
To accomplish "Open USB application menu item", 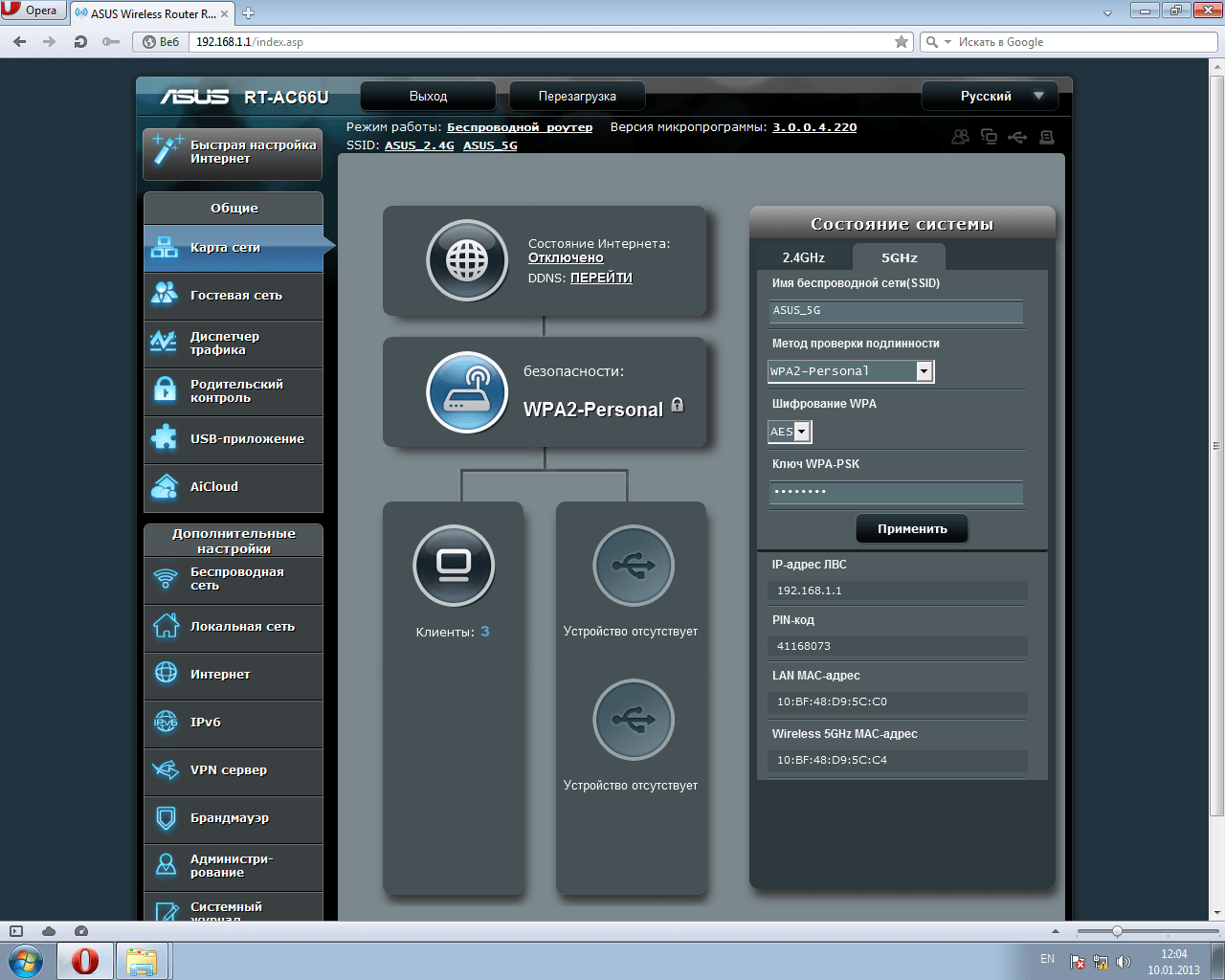I will click(x=234, y=439).
